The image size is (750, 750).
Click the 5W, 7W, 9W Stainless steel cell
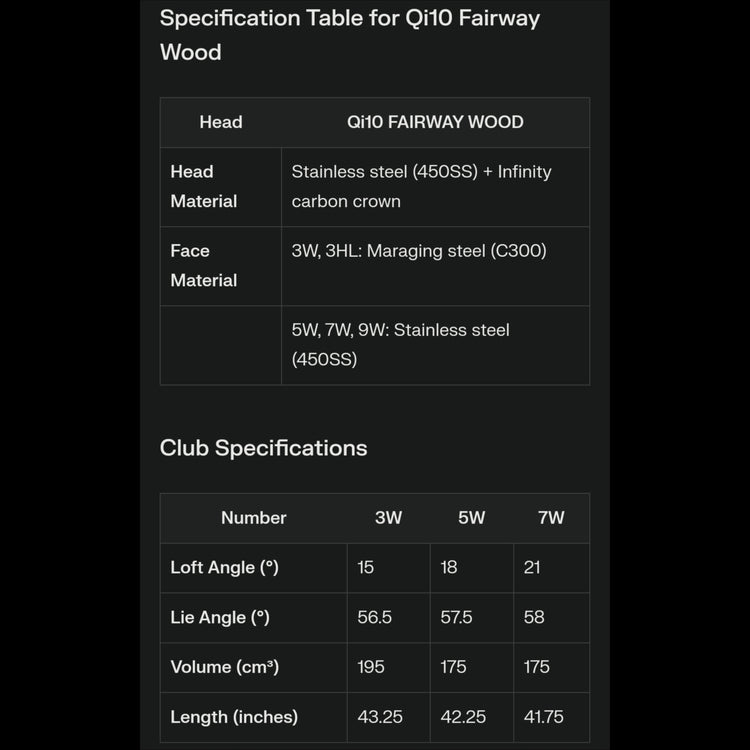point(400,344)
